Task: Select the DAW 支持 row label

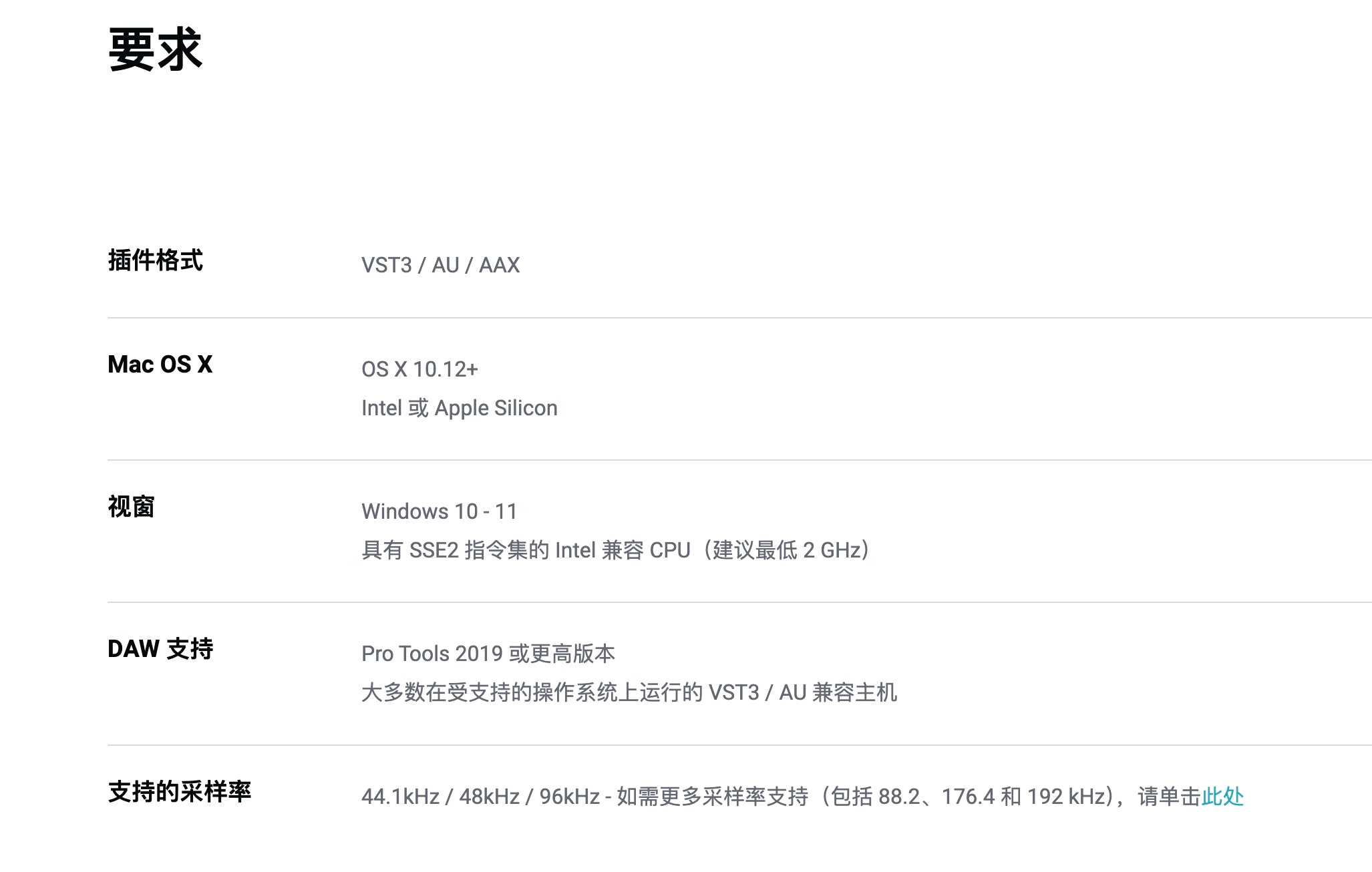Action: [x=160, y=648]
